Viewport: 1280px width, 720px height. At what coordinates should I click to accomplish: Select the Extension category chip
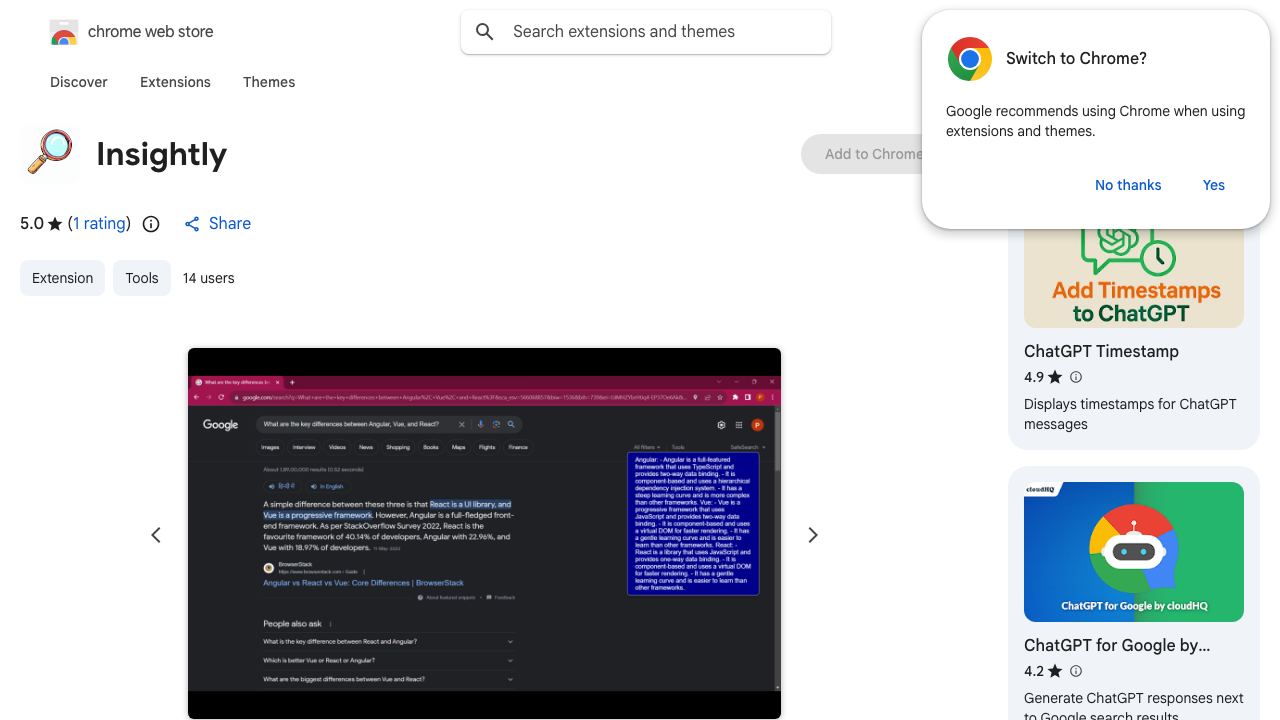point(62,278)
